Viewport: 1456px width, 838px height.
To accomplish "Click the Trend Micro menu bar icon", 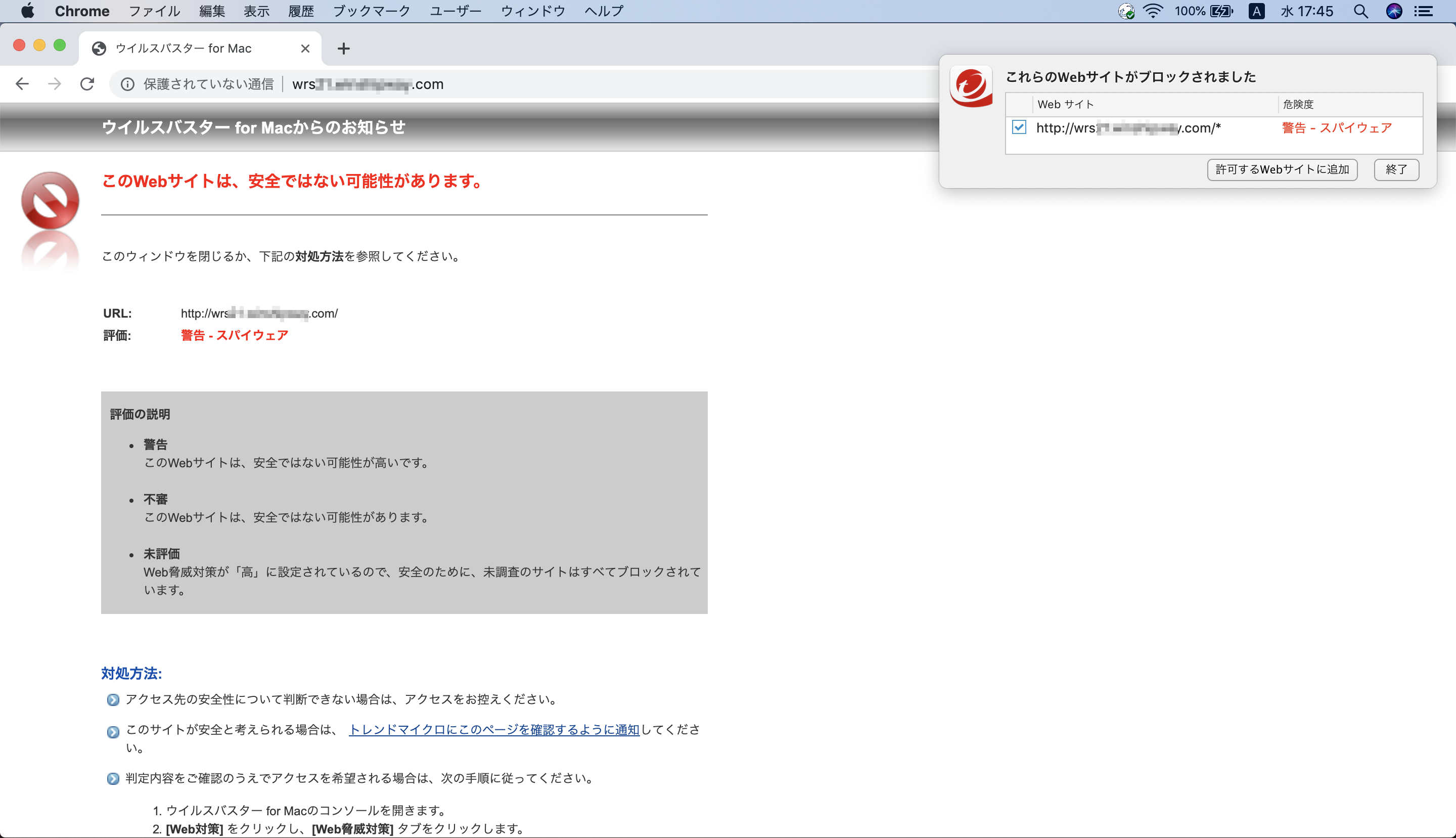I will (x=1126, y=11).
